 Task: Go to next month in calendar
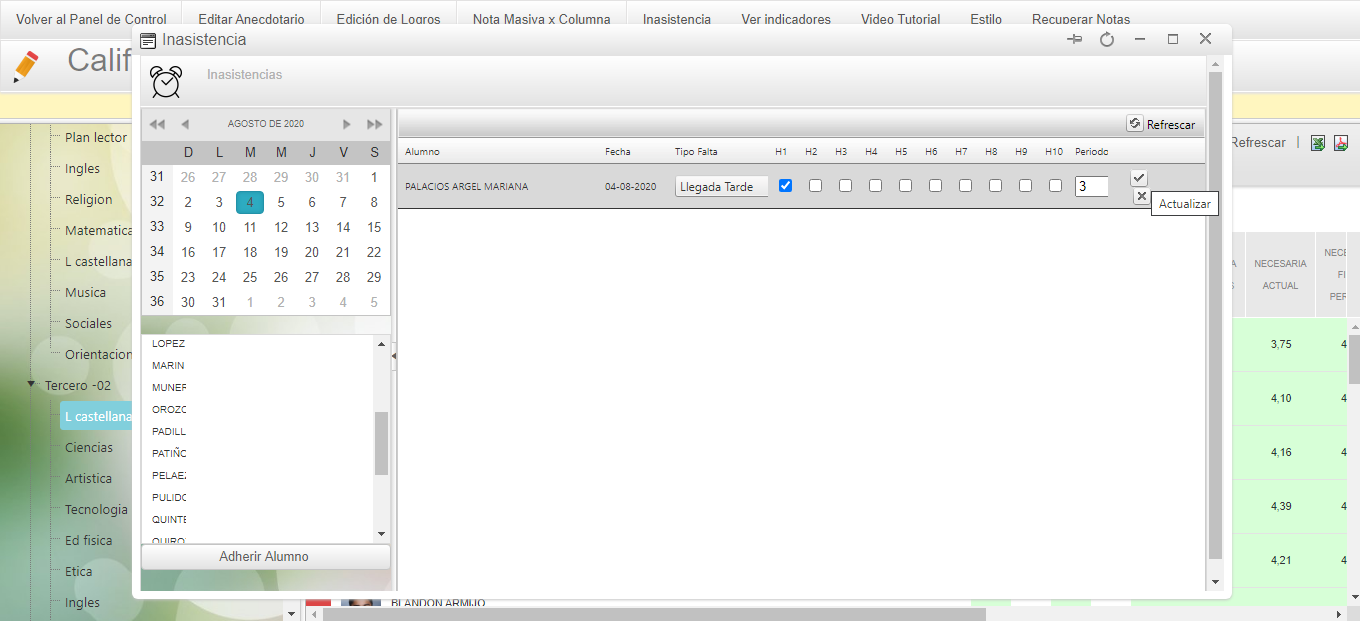[346, 124]
